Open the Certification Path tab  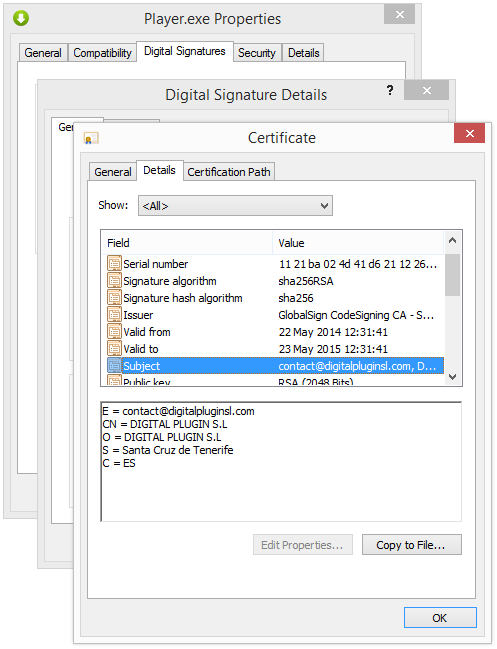(229, 172)
